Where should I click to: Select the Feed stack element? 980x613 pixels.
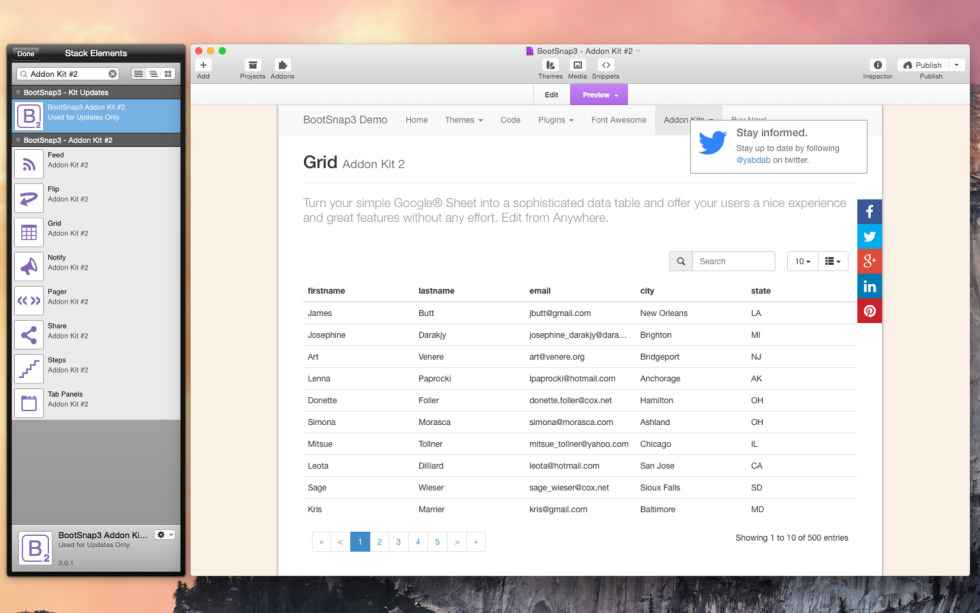coord(96,164)
